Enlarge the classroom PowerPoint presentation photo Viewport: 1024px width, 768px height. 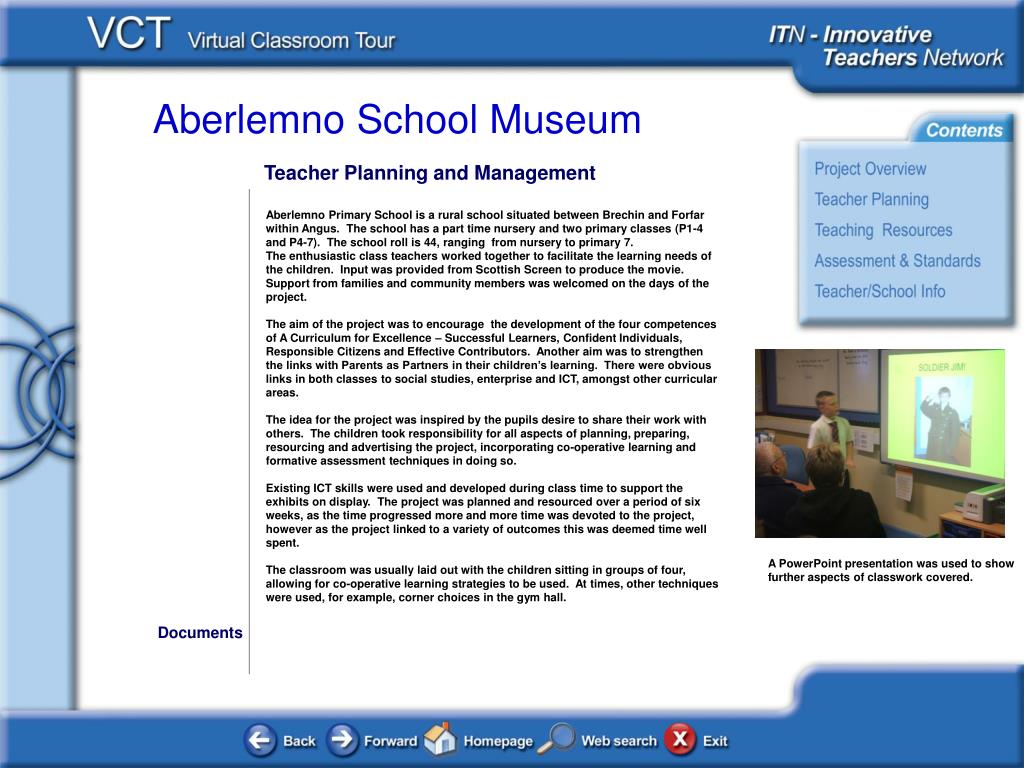click(880, 443)
